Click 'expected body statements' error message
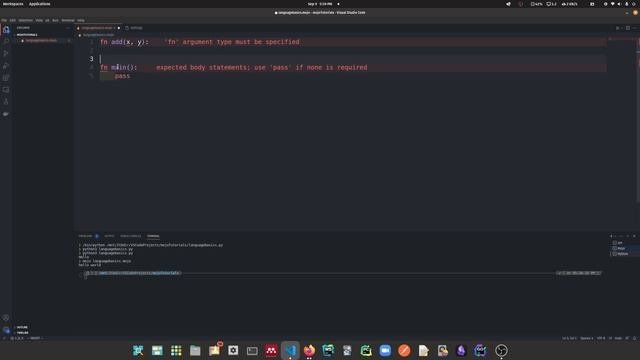640x360 pixels. click(262, 67)
